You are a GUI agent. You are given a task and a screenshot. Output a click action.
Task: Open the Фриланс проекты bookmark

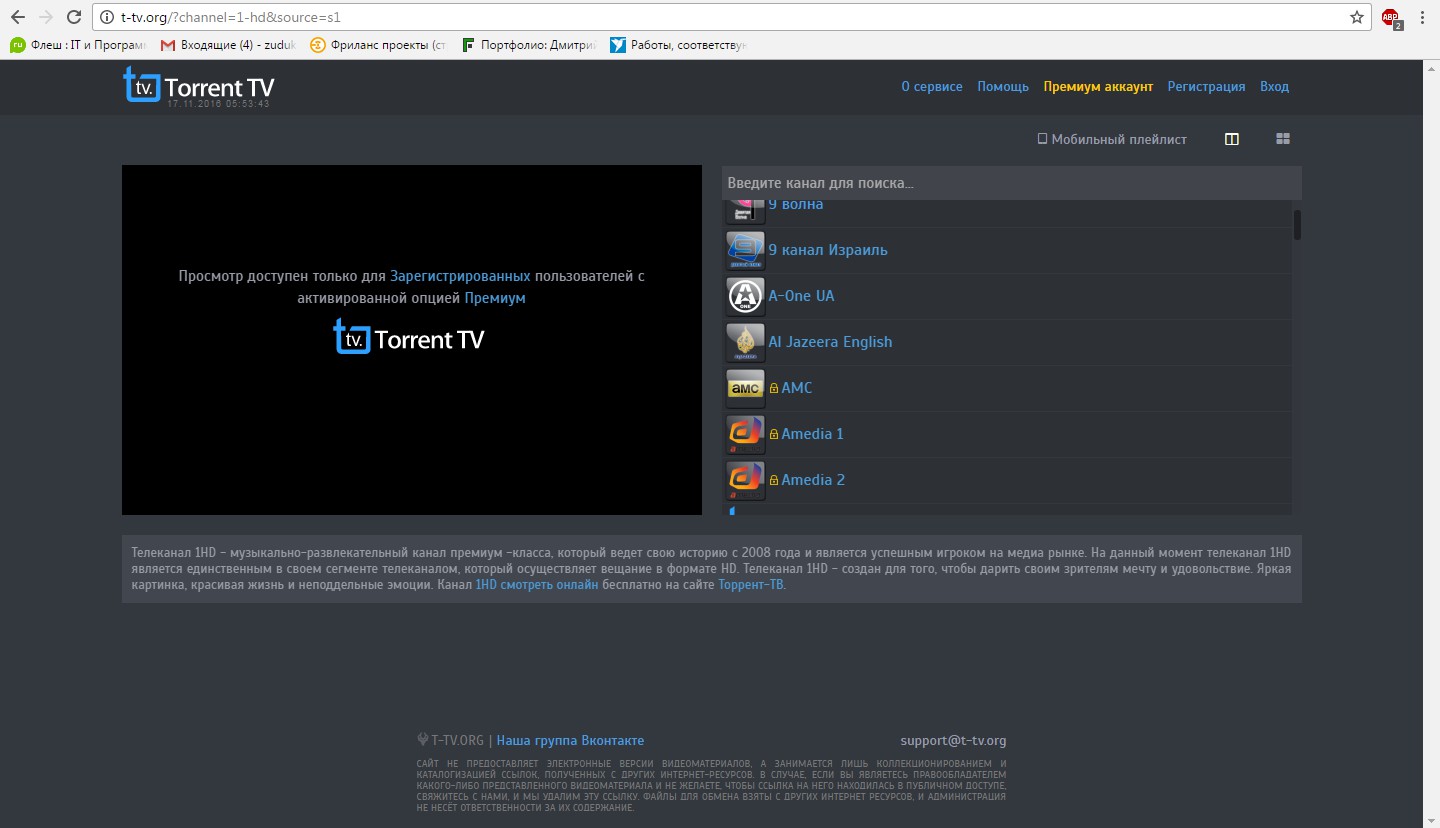click(378, 45)
